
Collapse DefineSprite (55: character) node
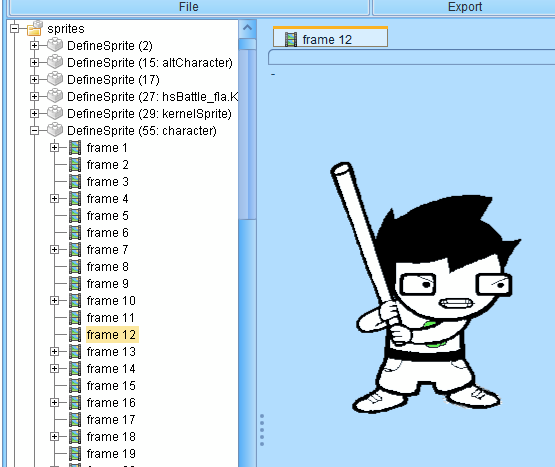pyautogui.click(x=34, y=130)
